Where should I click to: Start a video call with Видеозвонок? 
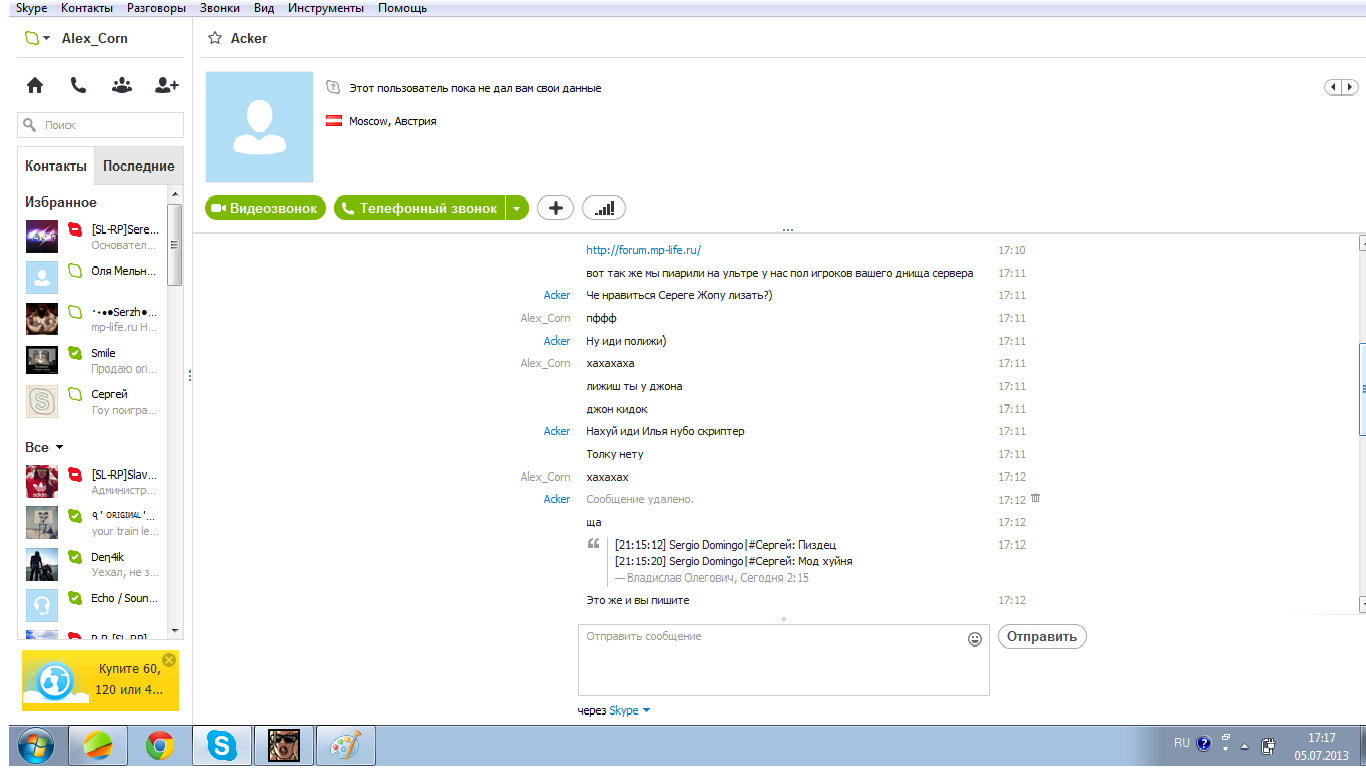[x=266, y=208]
